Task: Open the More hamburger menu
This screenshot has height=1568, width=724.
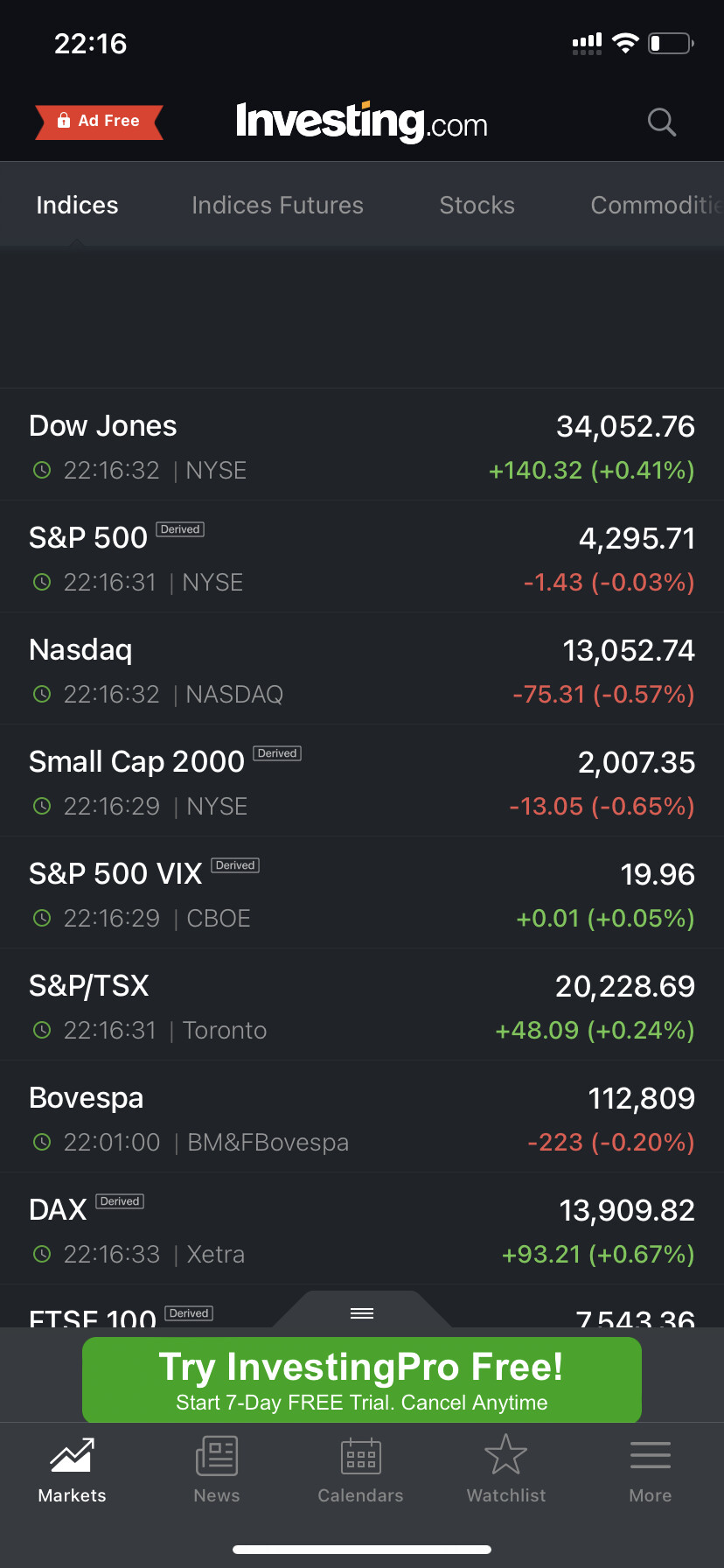Action: point(650,1456)
